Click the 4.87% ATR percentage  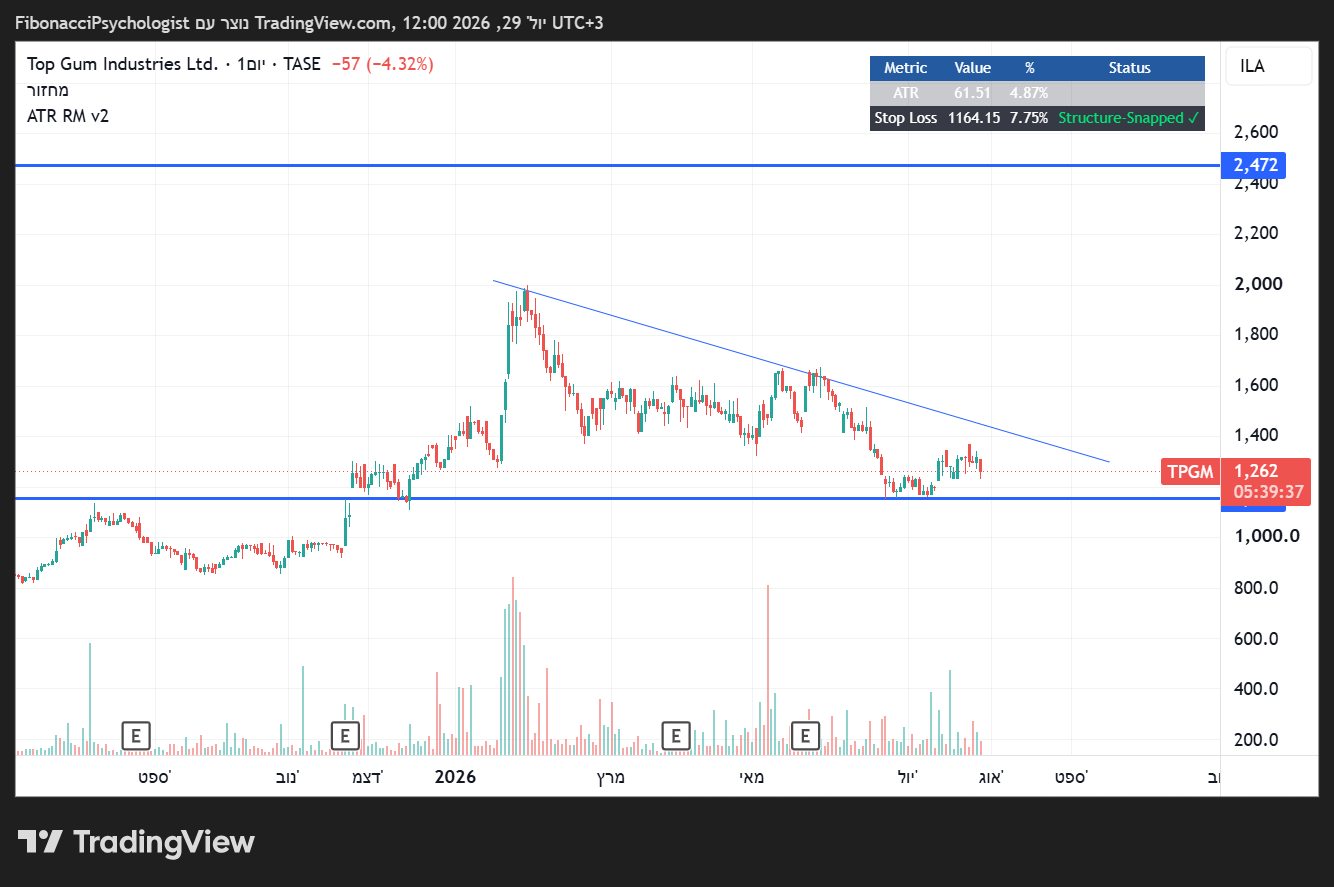click(x=1029, y=93)
